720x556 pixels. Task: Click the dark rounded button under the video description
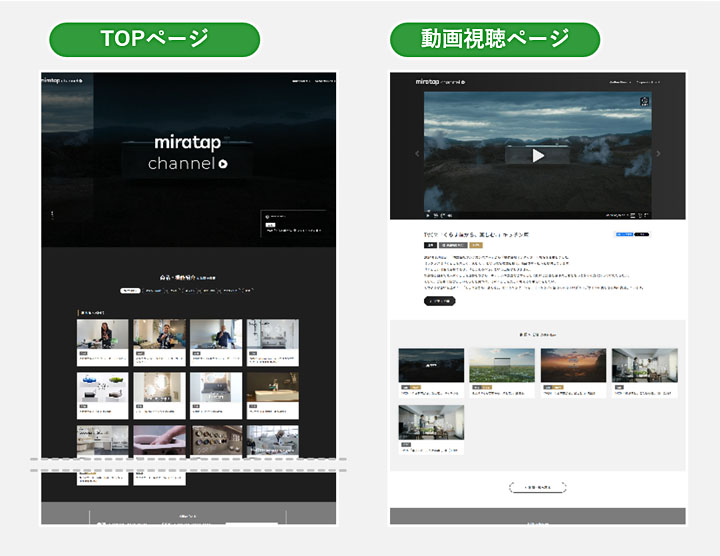[439, 301]
